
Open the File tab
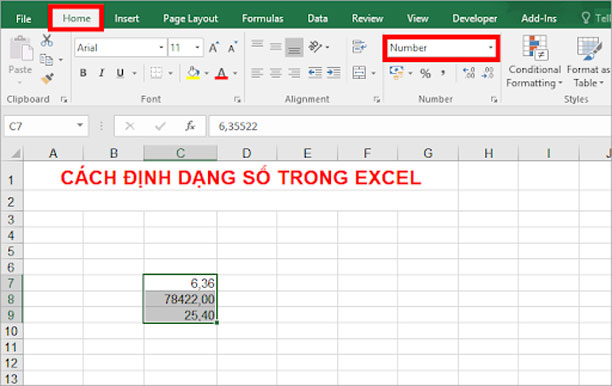pyautogui.click(x=23, y=18)
